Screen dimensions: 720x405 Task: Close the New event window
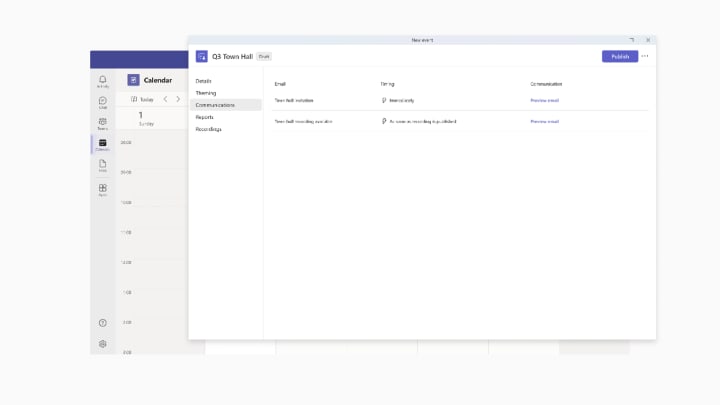click(x=648, y=40)
